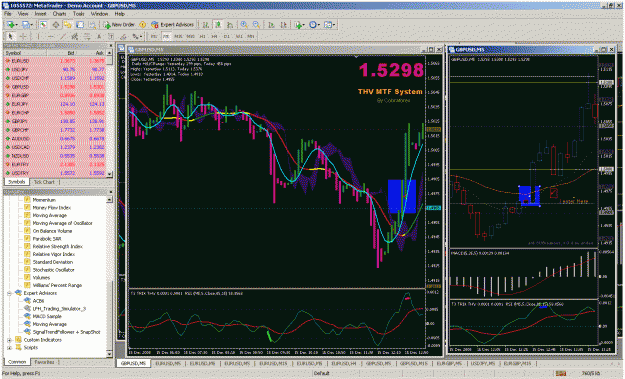This screenshot has height=379, width=625.
Task: Toggle the Auto Scroll chart icon
Action: (271, 25)
